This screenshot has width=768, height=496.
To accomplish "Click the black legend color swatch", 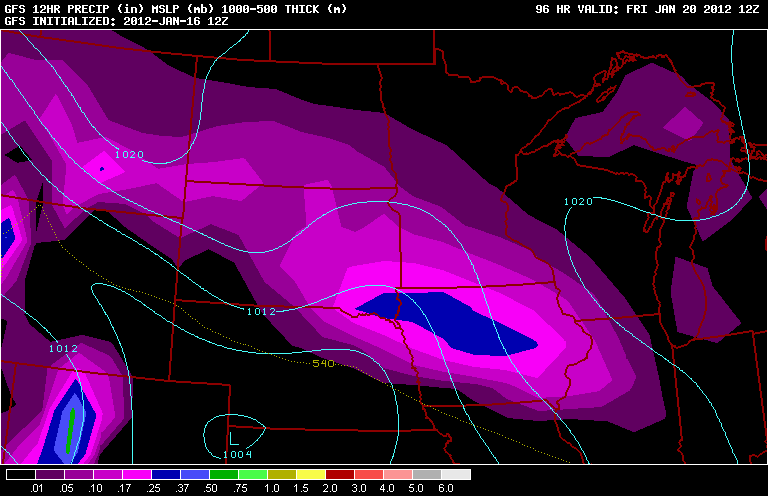I will tap(21, 474).
